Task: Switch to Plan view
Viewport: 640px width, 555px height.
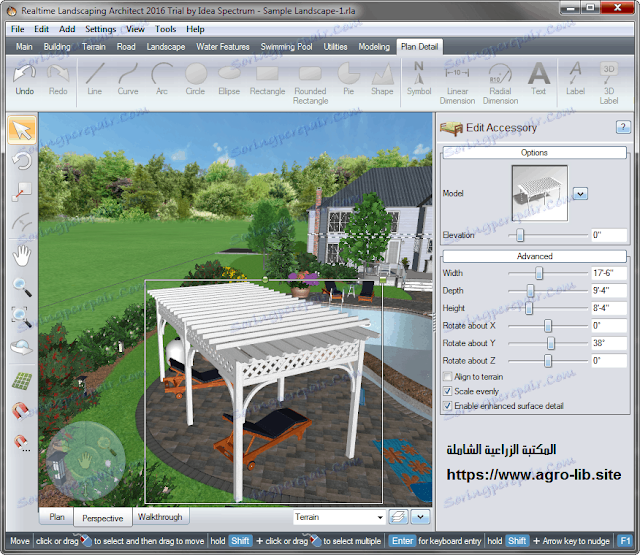Action: pos(57,517)
